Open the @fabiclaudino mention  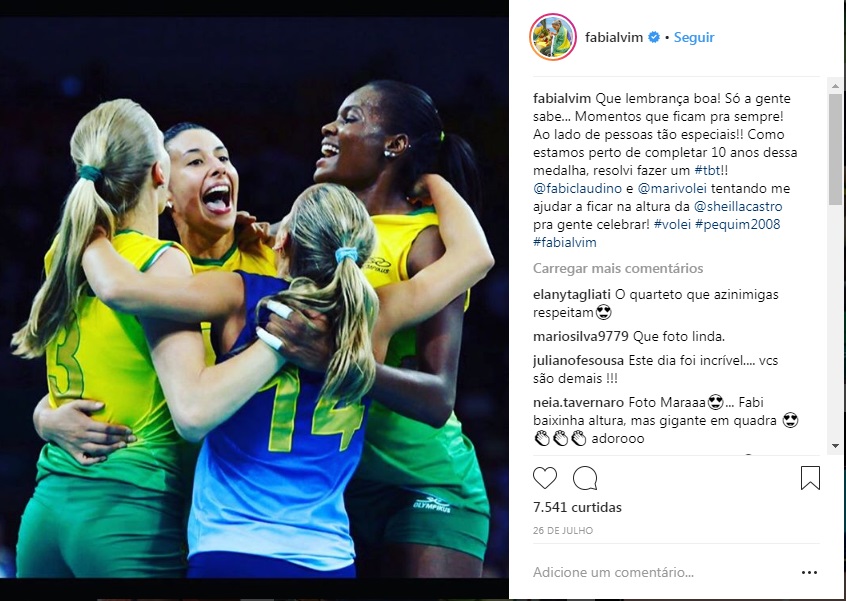(x=577, y=188)
